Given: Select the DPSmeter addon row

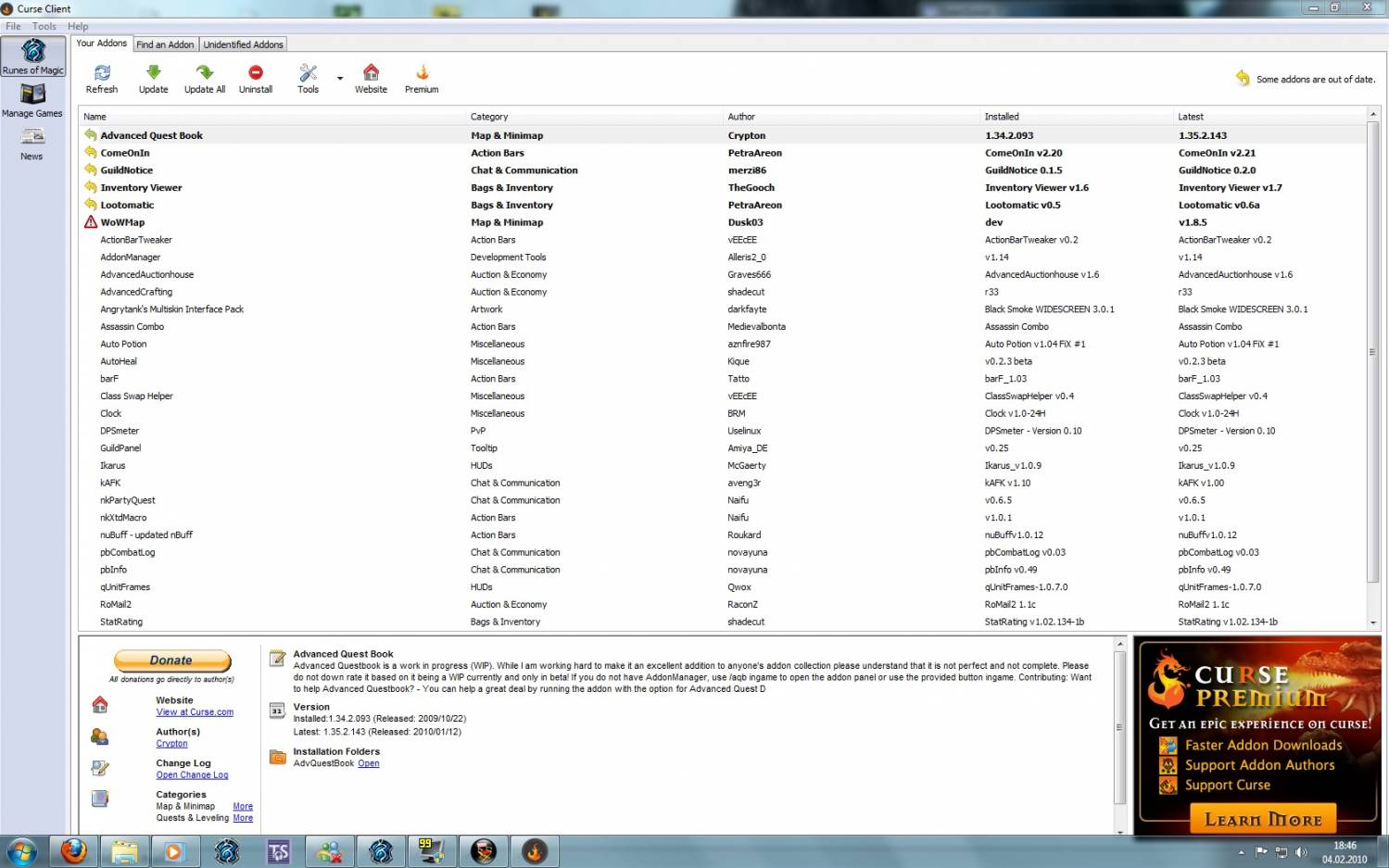Looking at the screenshot, I should pos(723,431).
